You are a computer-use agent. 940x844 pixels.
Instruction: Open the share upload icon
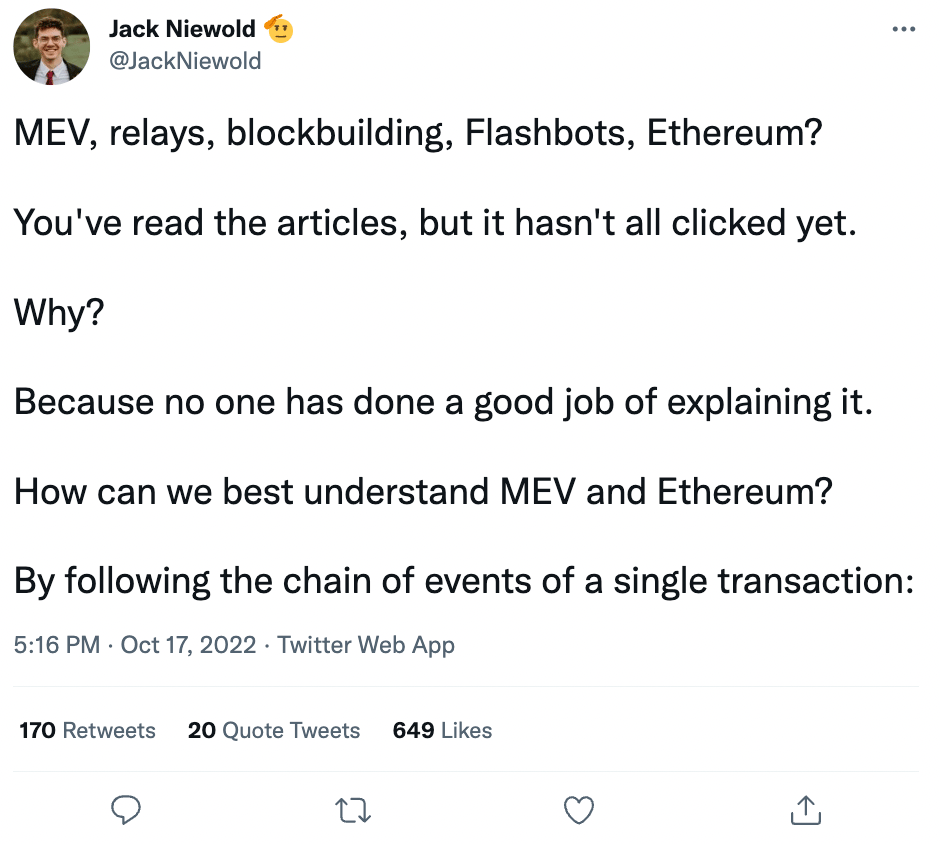point(806,810)
